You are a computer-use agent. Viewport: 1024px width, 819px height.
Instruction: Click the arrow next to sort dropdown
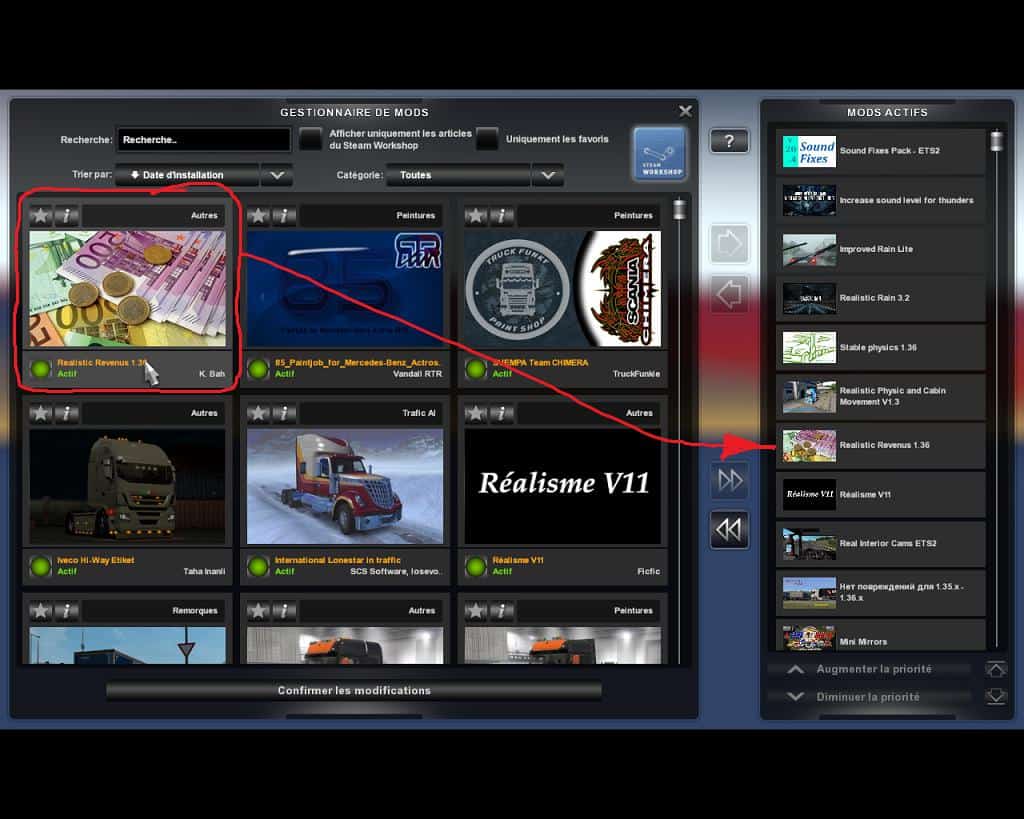(x=277, y=175)
